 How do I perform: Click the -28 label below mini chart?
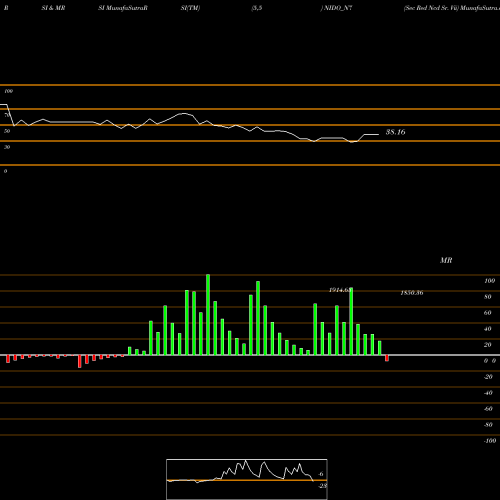point(323,486)
